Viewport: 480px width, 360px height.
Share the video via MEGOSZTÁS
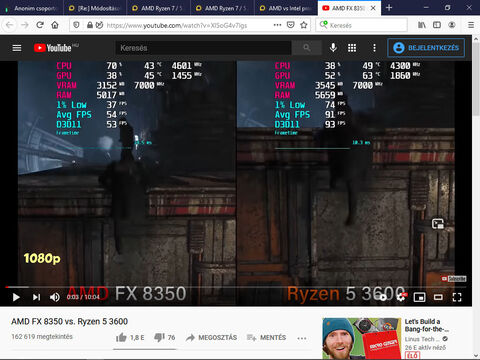point(211,338)
